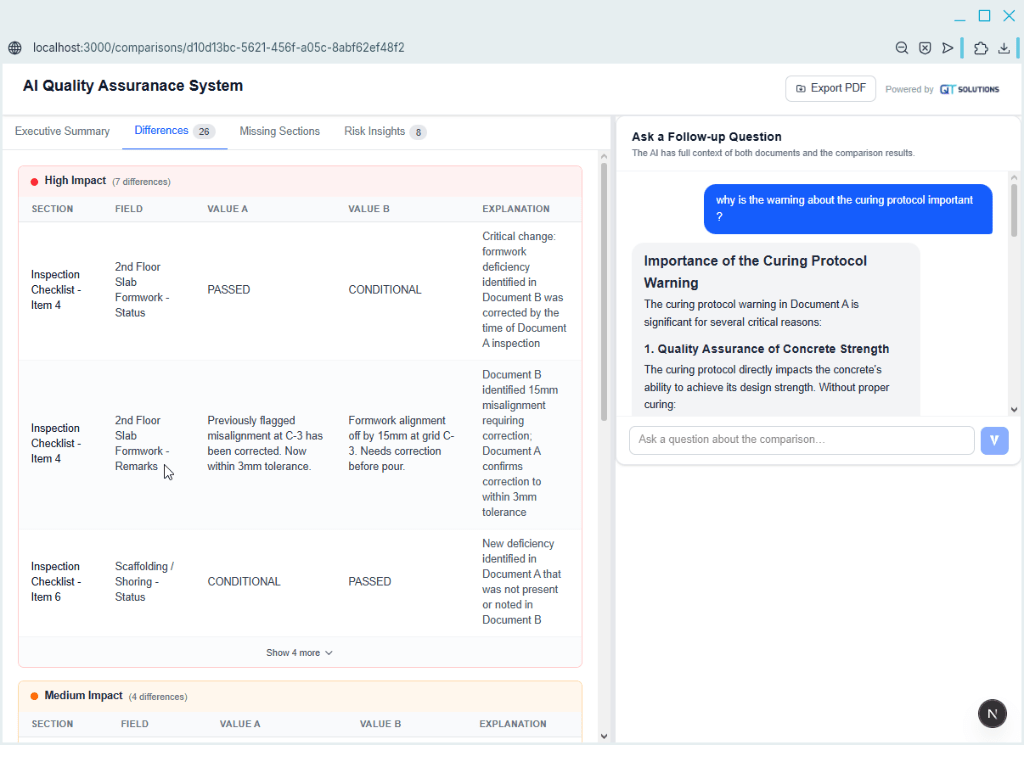
Task: Open the downloads icon
Action: click(x=1004, y=48)
